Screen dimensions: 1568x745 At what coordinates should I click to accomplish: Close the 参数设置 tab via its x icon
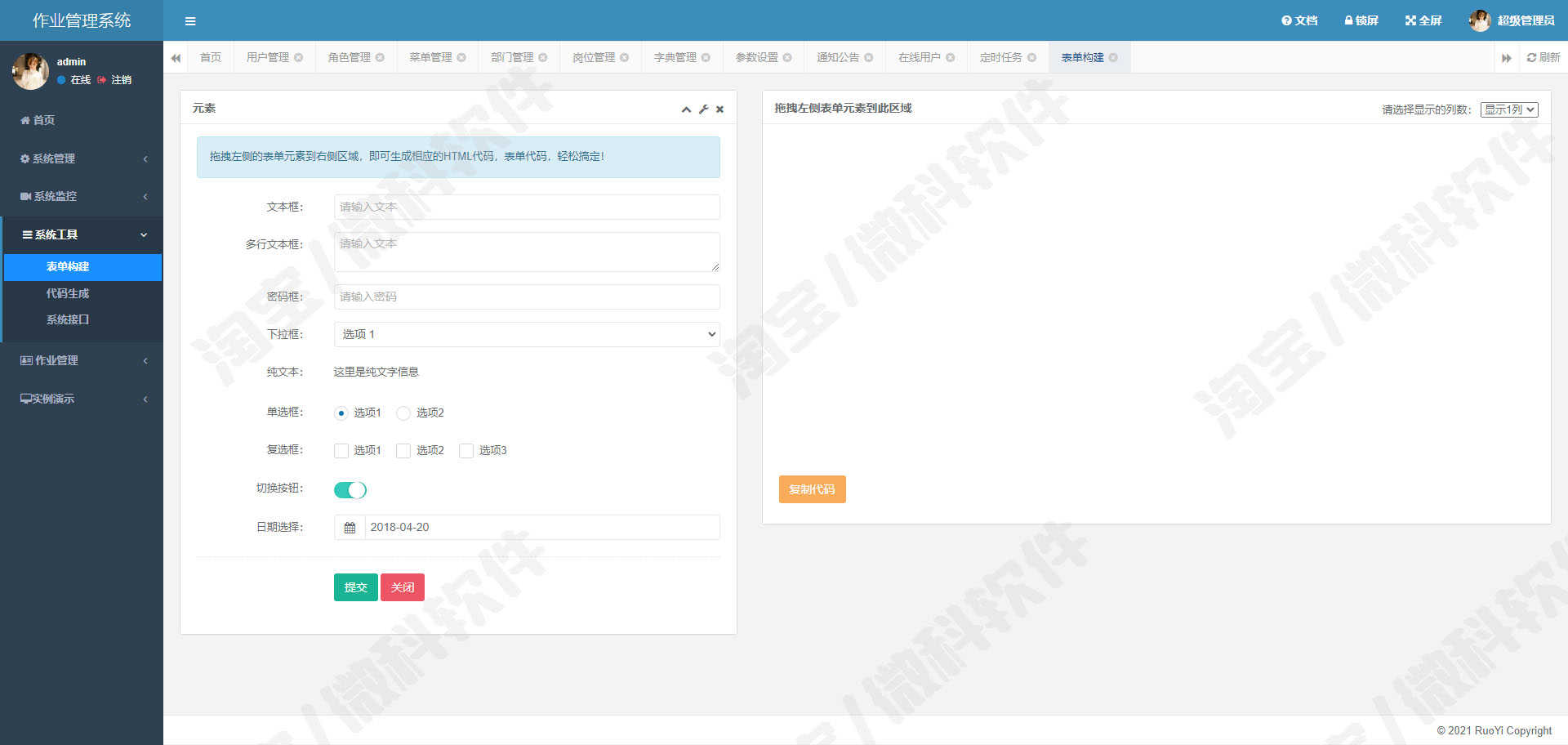click(x=787, y=57)
